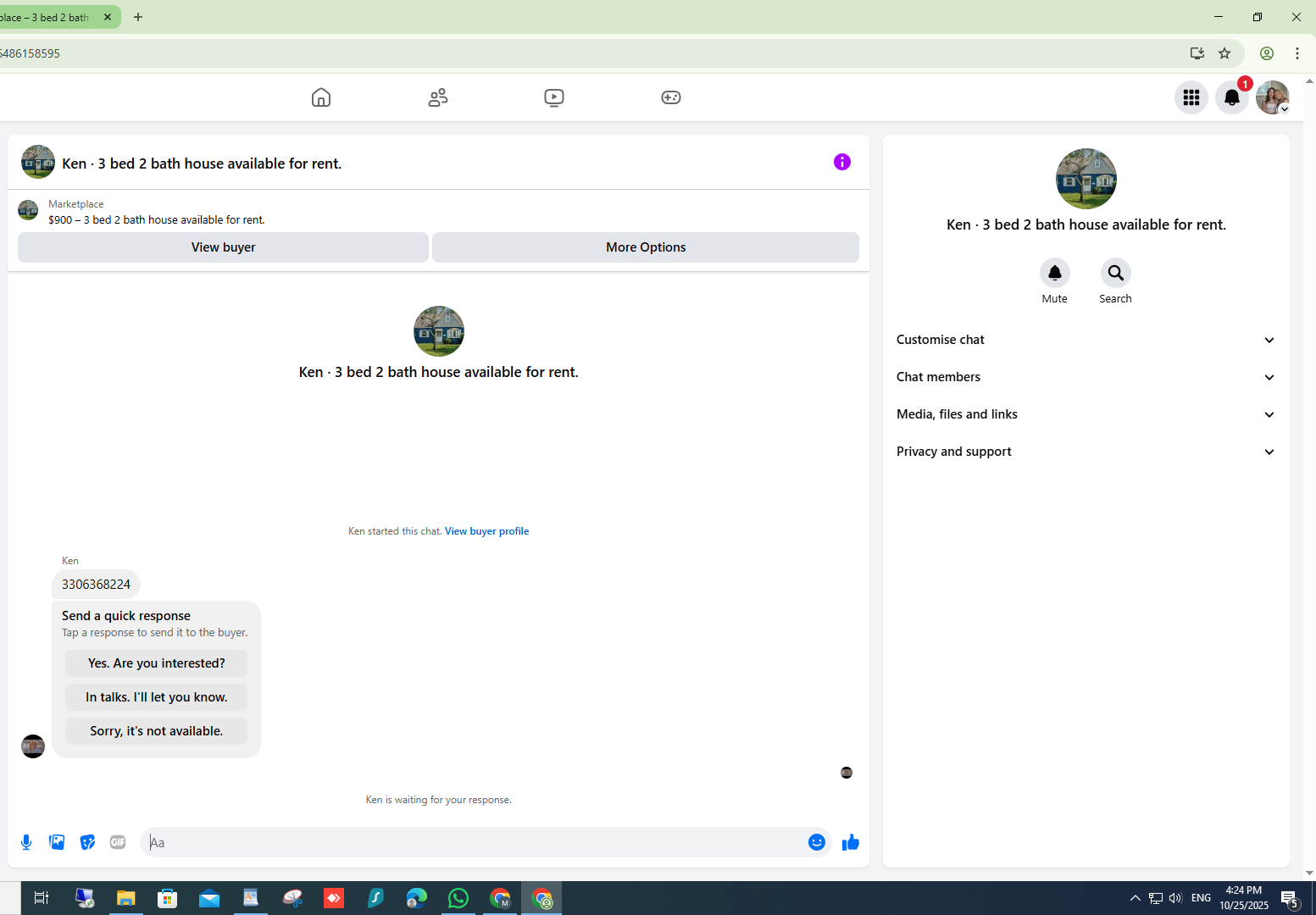Open More Options for the listing
Image resolution: width=1316 pixels, height=915 pixels.
tap(646, 247)
